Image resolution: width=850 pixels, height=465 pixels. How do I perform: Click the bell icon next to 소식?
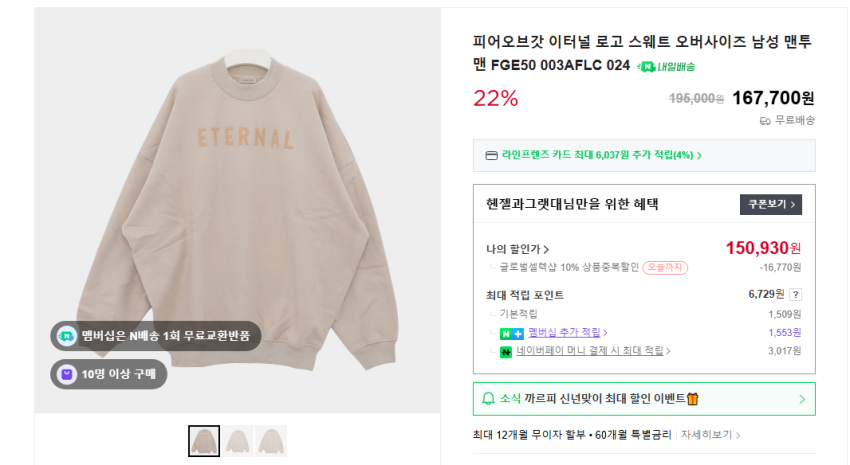click(488, 398)
